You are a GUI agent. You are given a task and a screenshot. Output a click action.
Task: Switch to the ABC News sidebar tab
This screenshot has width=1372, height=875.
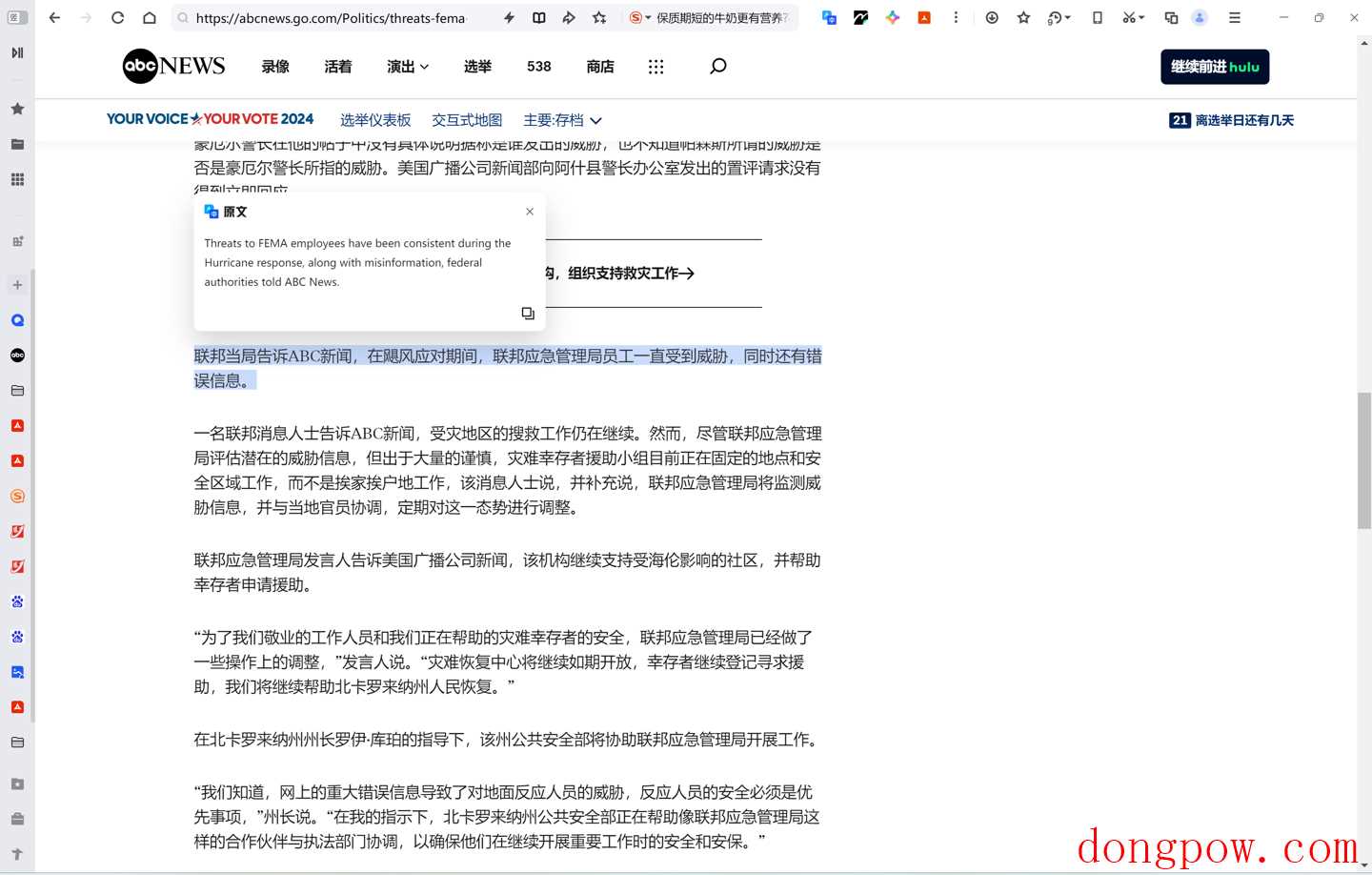(17, 356)
